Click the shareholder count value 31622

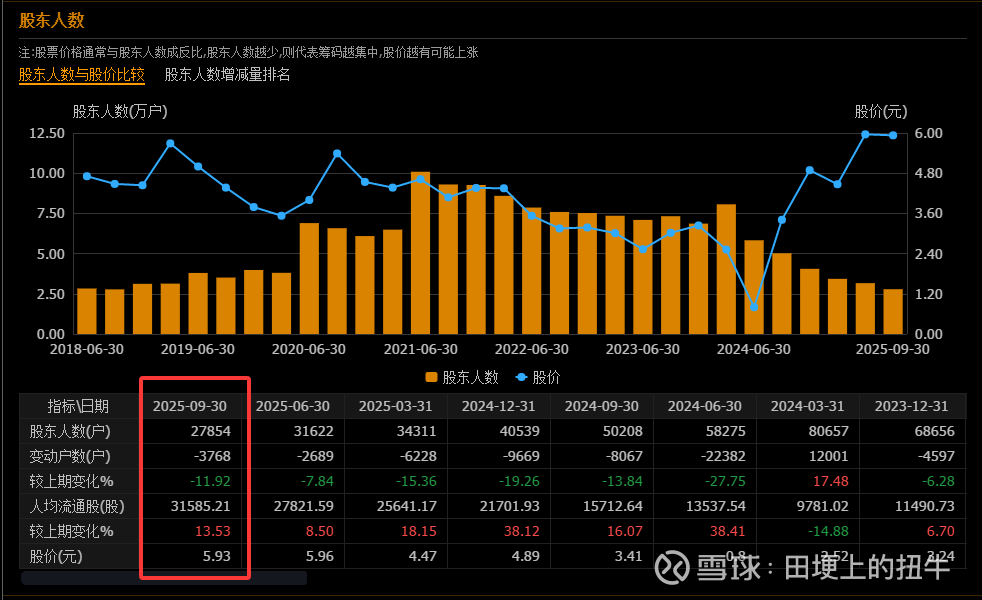click(314, 431)
